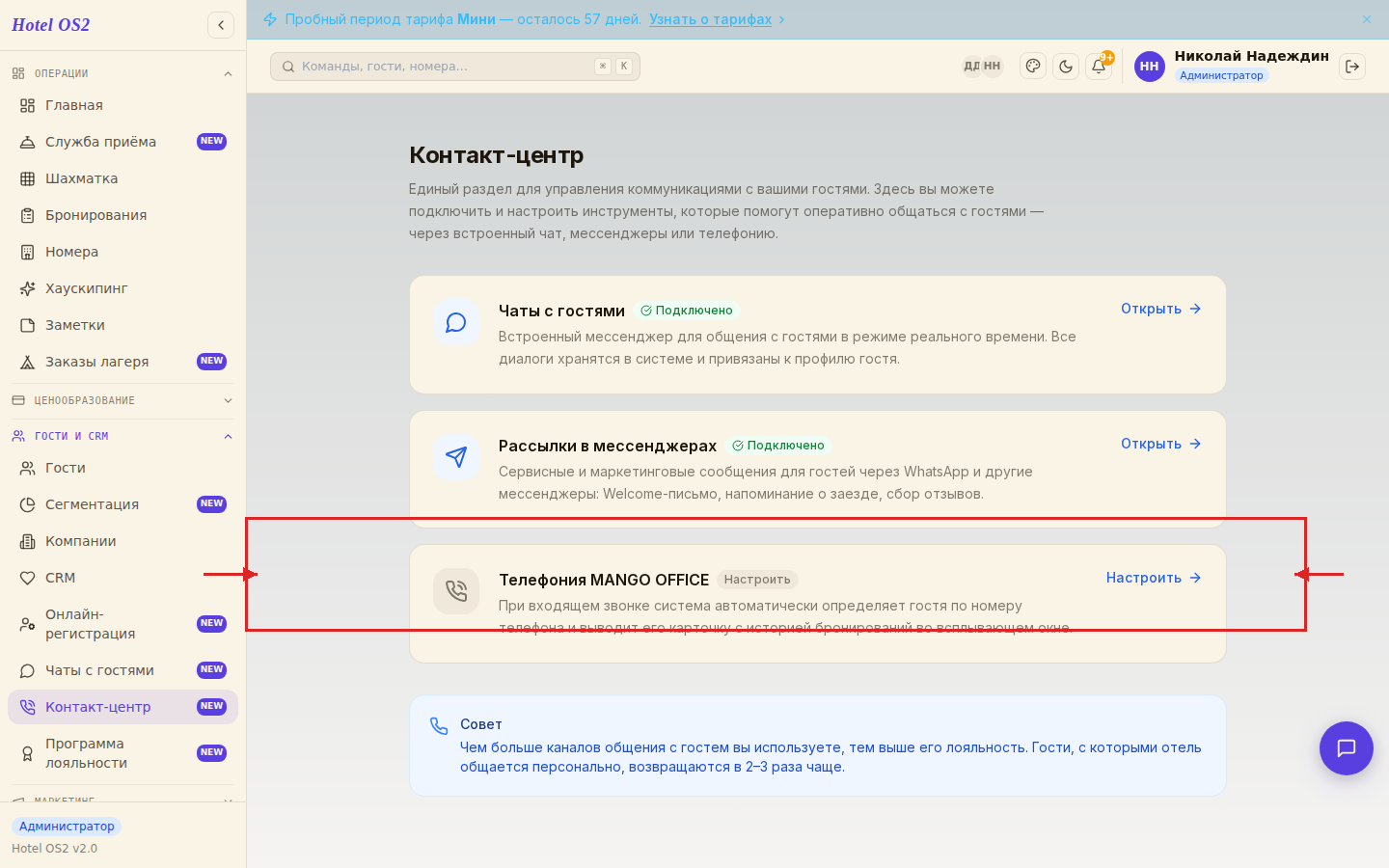The image size is (1389, 868).
Task: Open Программа лояльности page
Action: tap(123, 753)
